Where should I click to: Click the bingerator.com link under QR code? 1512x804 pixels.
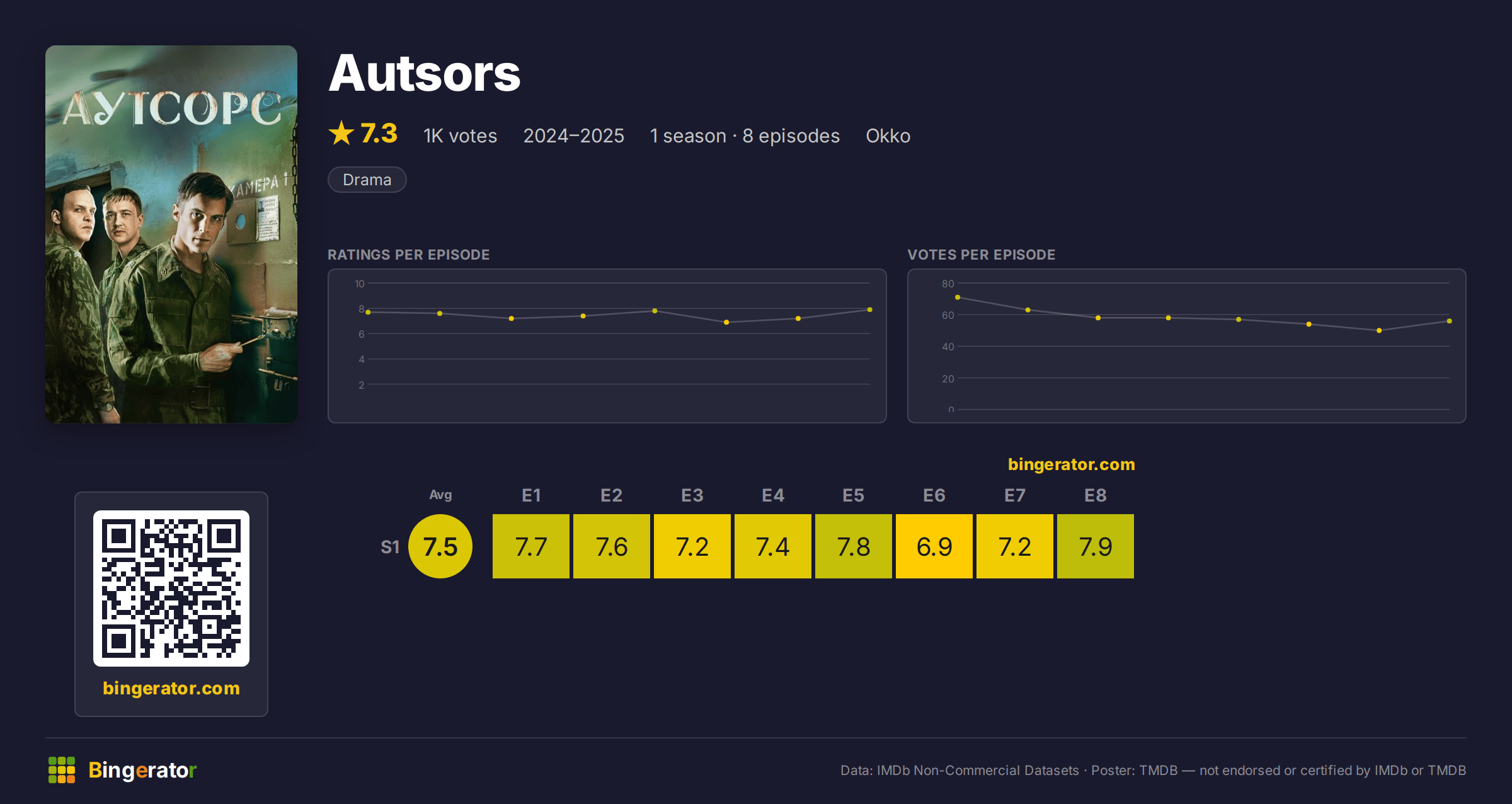[171, 688]
